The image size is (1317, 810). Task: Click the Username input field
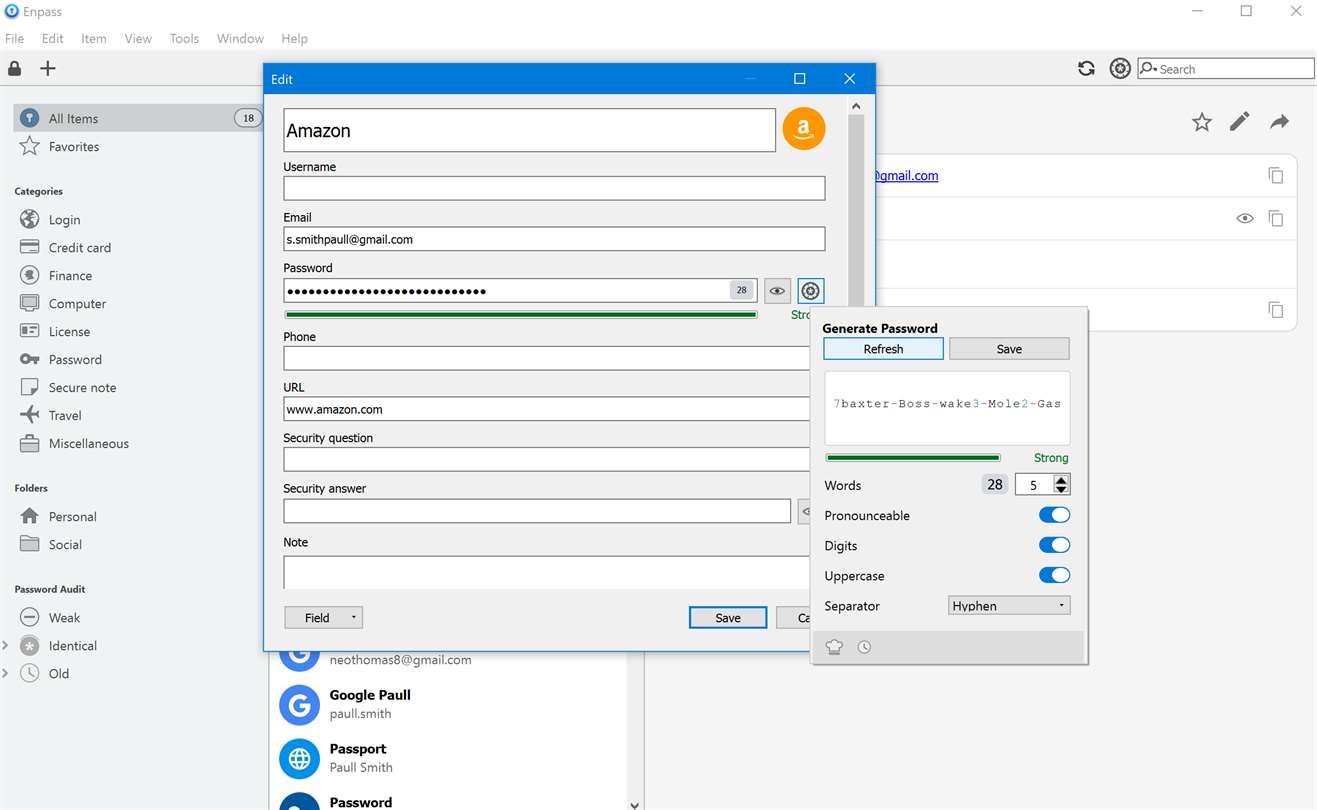(554, 188)
